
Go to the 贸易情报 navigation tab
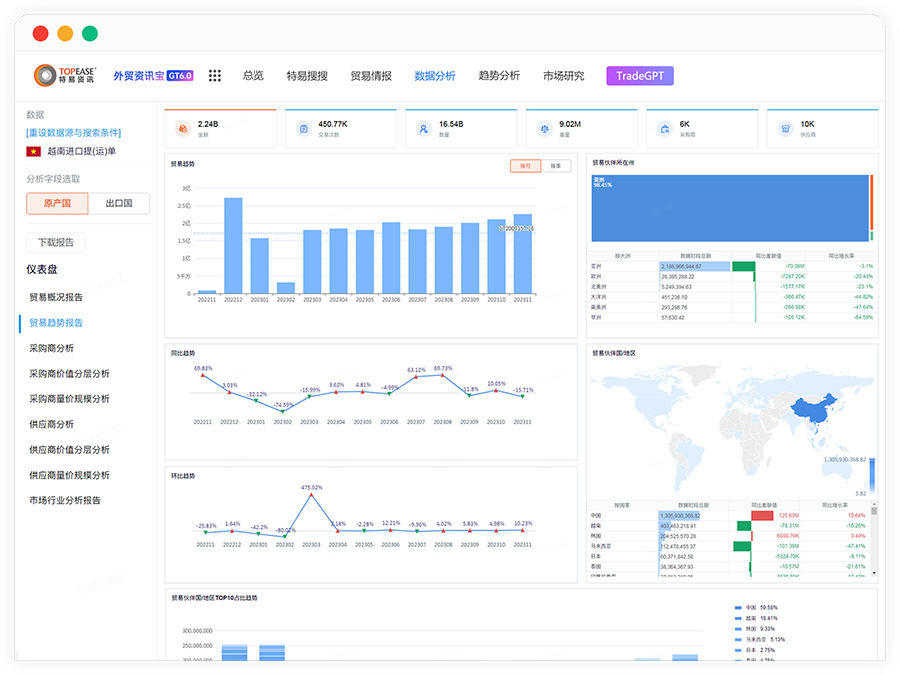[x=371, y=76]
